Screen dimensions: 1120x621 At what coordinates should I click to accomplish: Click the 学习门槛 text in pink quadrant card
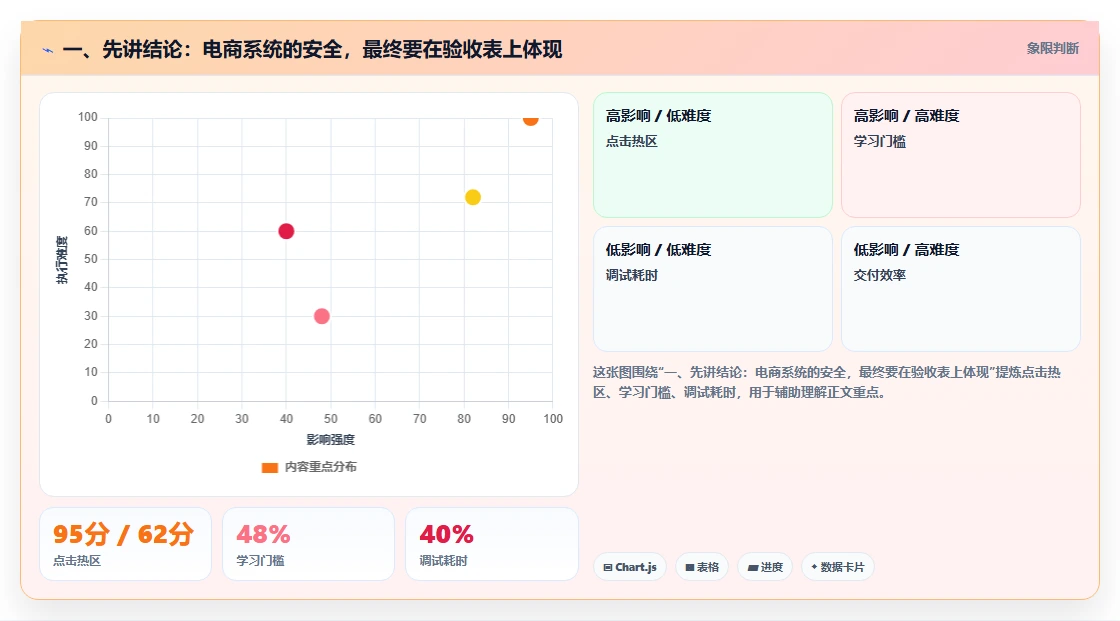[879, 141]
